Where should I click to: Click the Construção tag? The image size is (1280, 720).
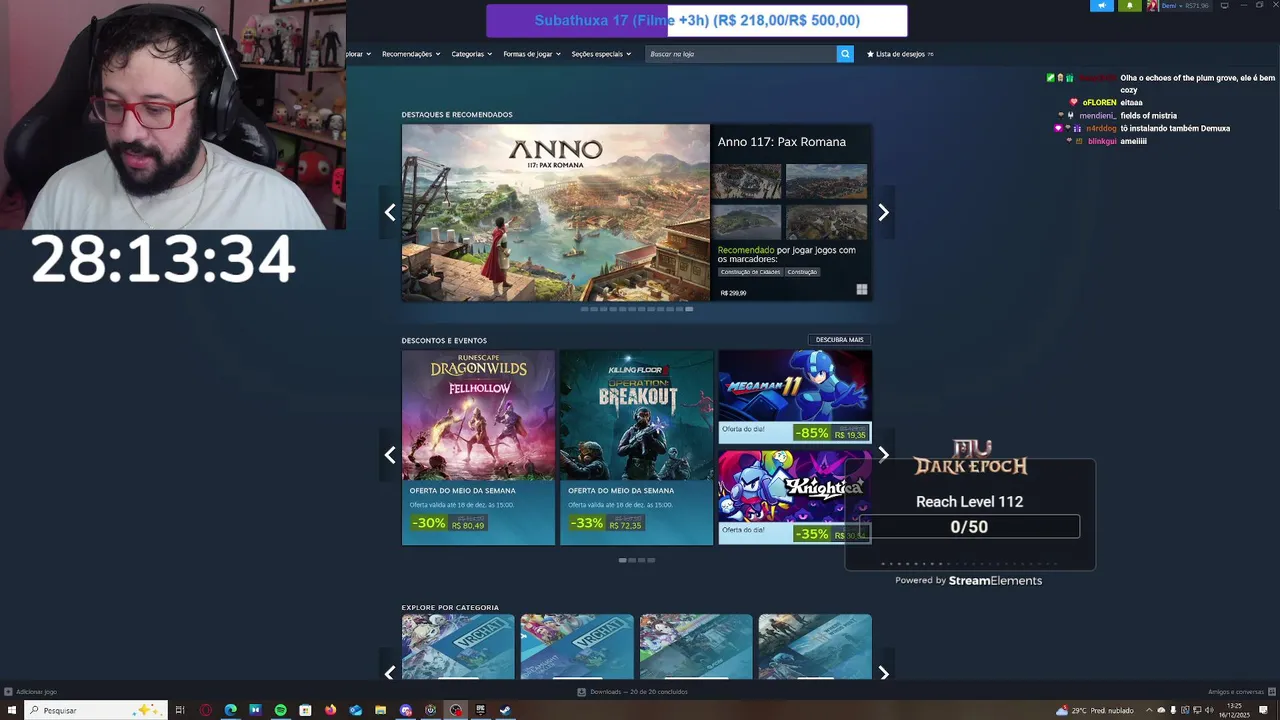click(802, 272)
